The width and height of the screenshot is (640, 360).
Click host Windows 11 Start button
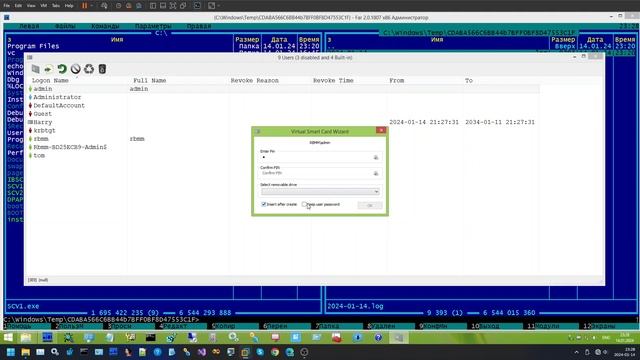pos(11,352)
